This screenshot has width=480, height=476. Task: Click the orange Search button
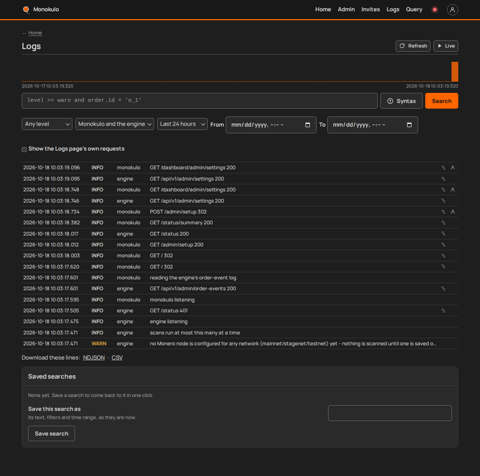coord(442,101)
